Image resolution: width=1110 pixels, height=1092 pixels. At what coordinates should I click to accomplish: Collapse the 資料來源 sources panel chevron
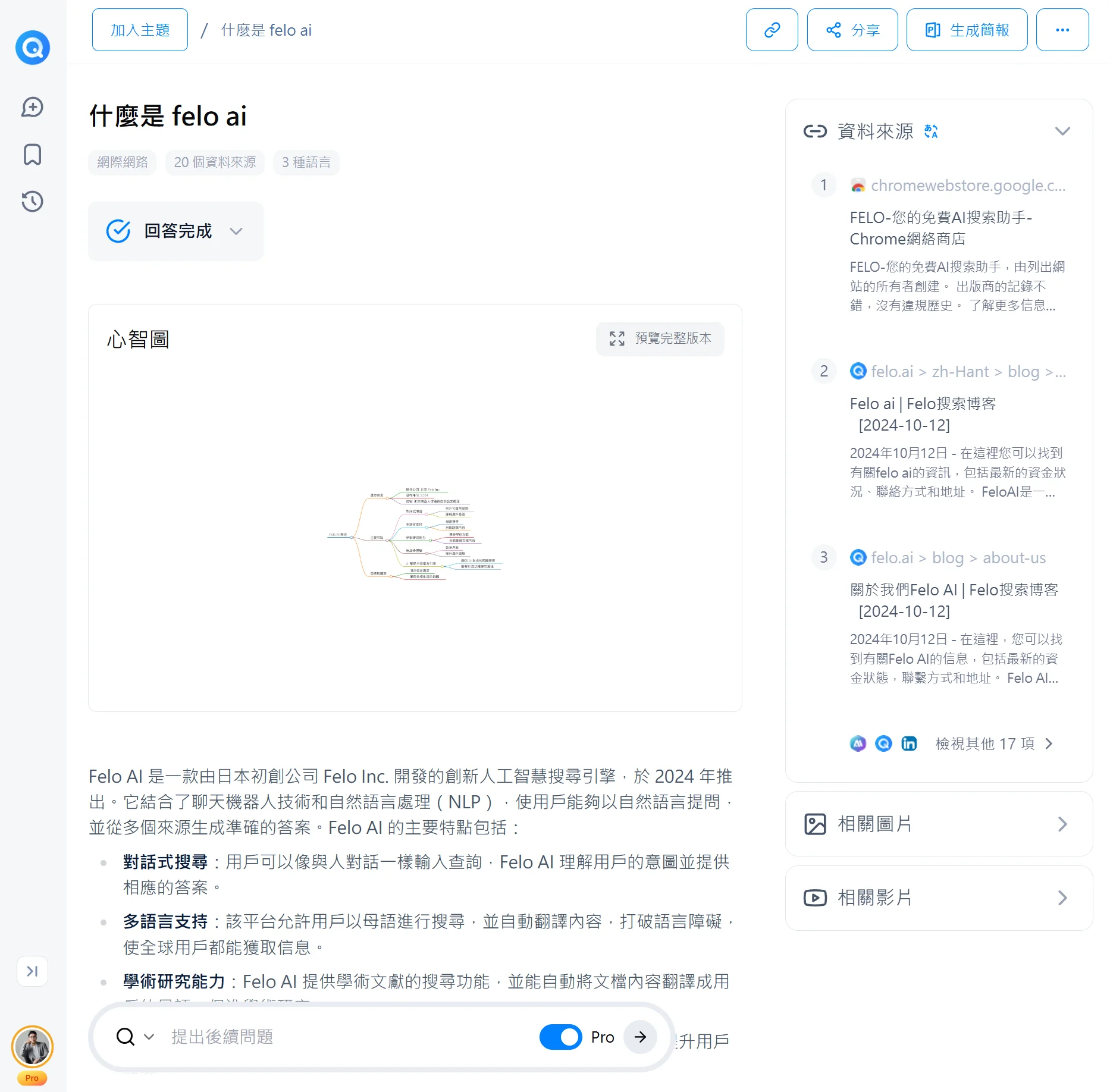(1062, 131)
